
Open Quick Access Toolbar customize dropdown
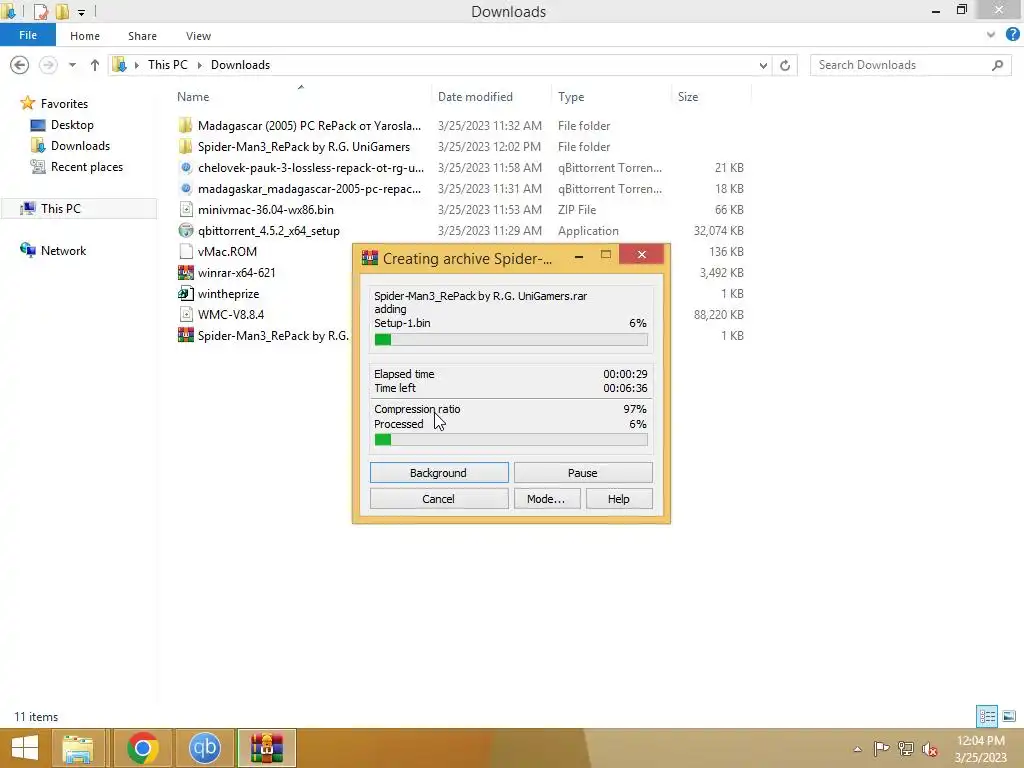(x=81, y=12)
